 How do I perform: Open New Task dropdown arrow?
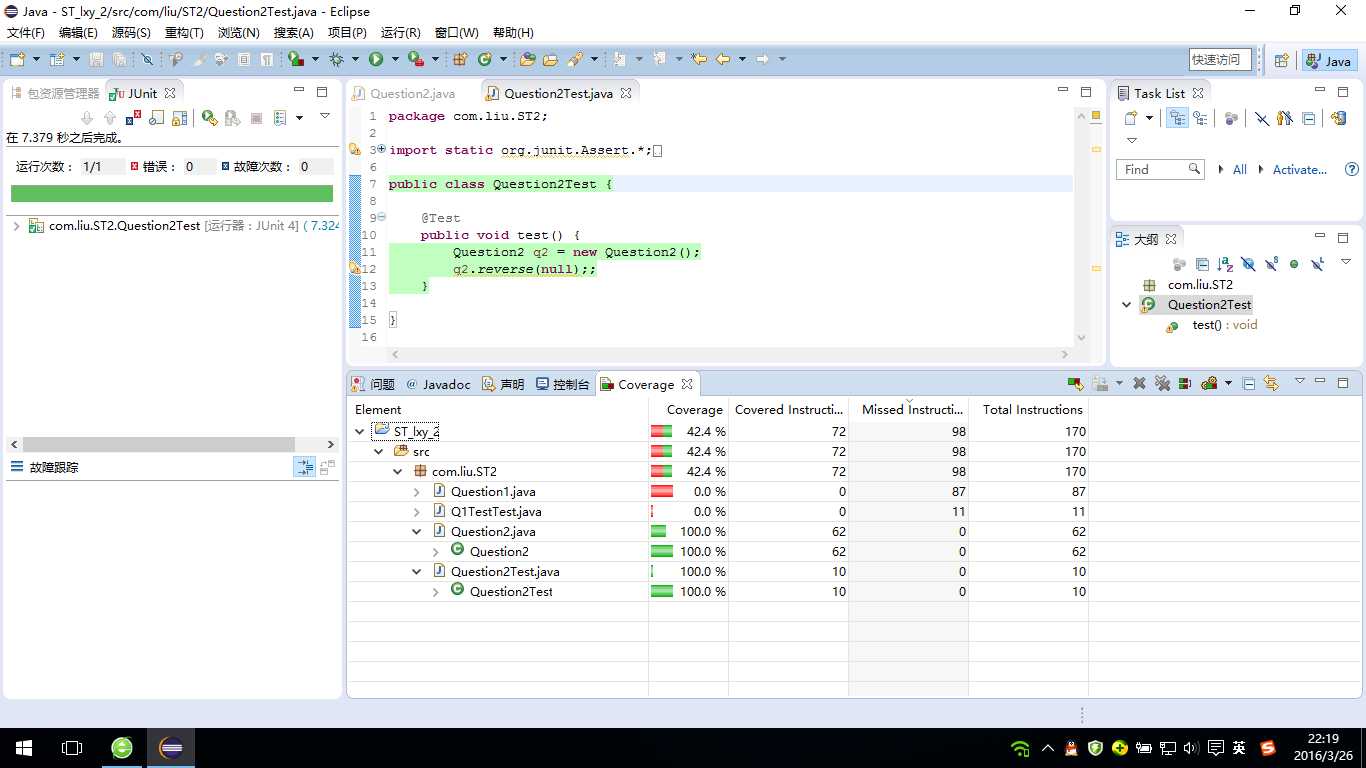tap(1149, 118)
